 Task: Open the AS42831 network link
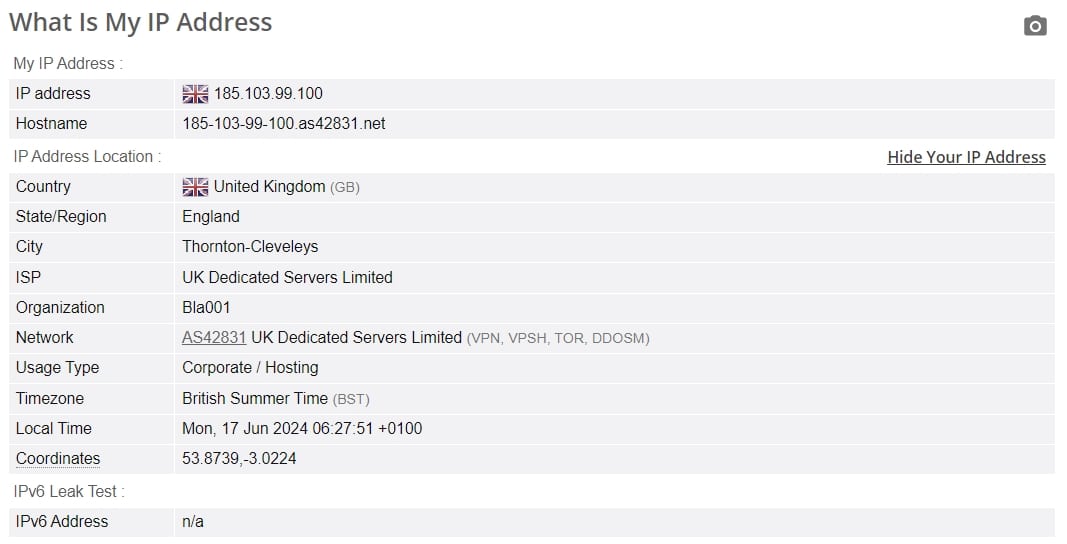coord(214,338)
